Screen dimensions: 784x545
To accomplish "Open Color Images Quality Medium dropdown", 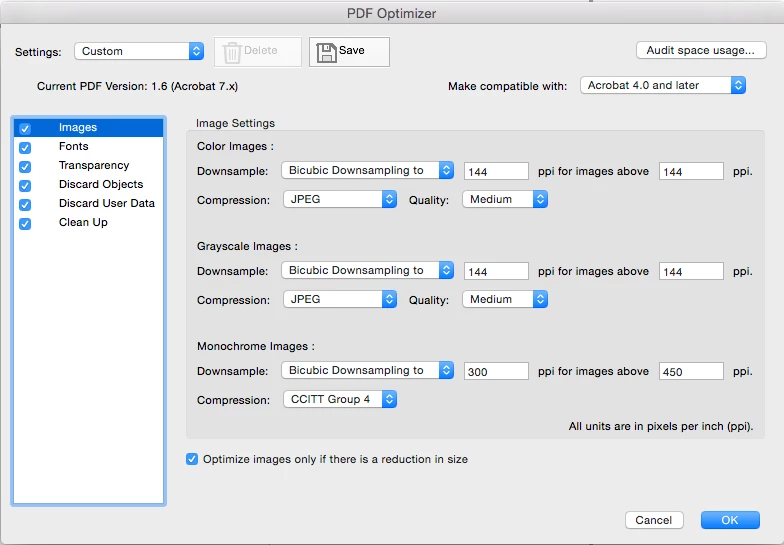I will point(505,199).
